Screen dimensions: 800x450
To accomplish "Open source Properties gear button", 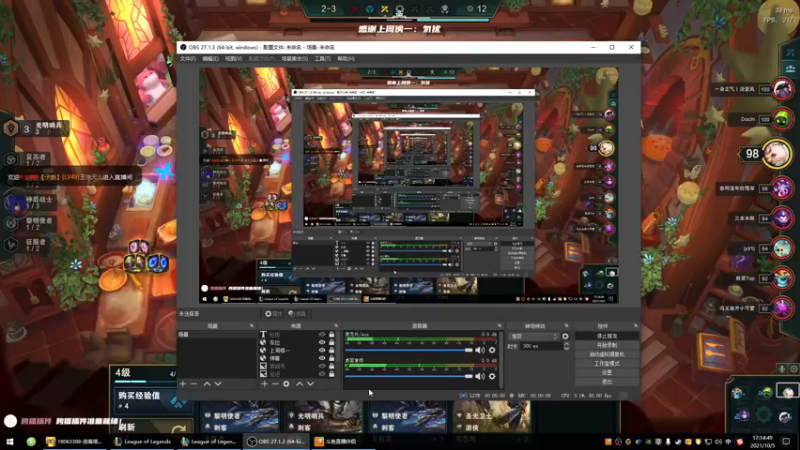I will (x=273, y=314).
